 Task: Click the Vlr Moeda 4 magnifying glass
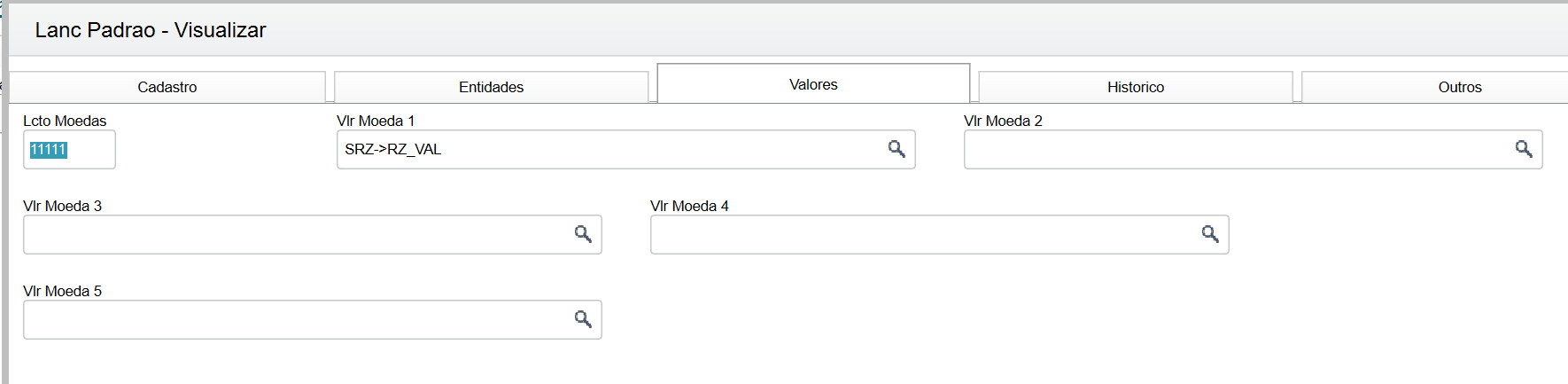(x=1210, y=234)
